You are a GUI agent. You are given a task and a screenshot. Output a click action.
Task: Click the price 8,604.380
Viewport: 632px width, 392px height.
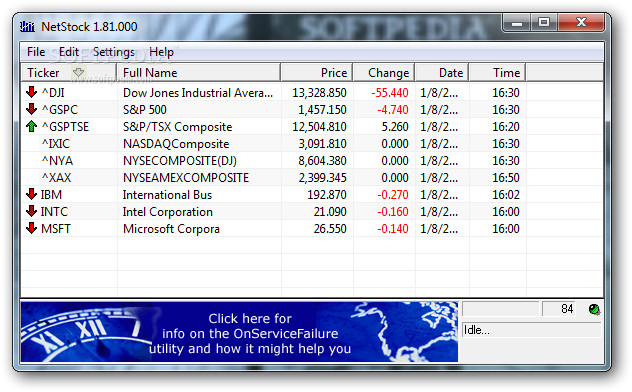click(322, 160)
